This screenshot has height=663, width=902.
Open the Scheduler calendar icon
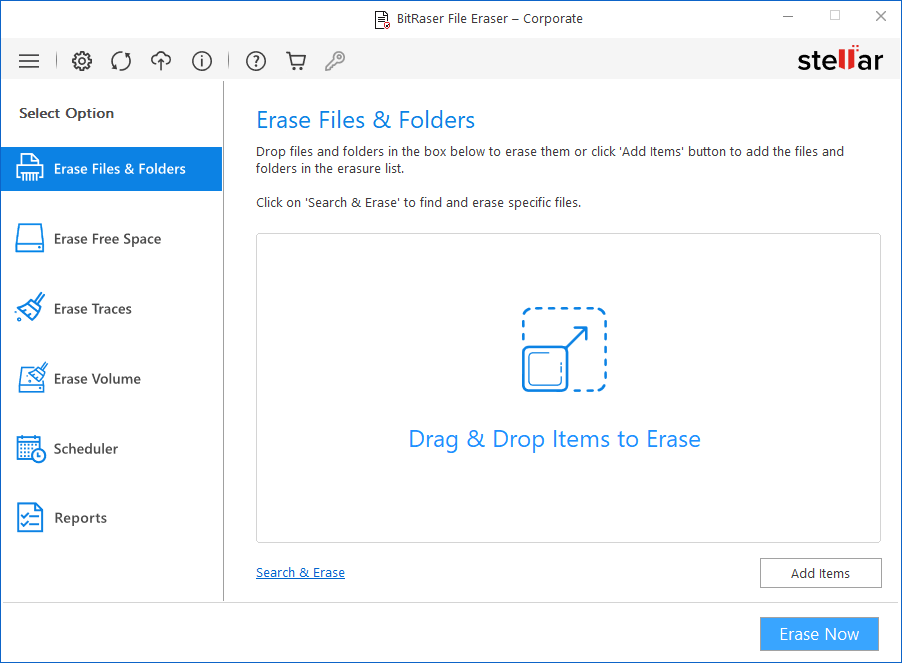(29, 448)
